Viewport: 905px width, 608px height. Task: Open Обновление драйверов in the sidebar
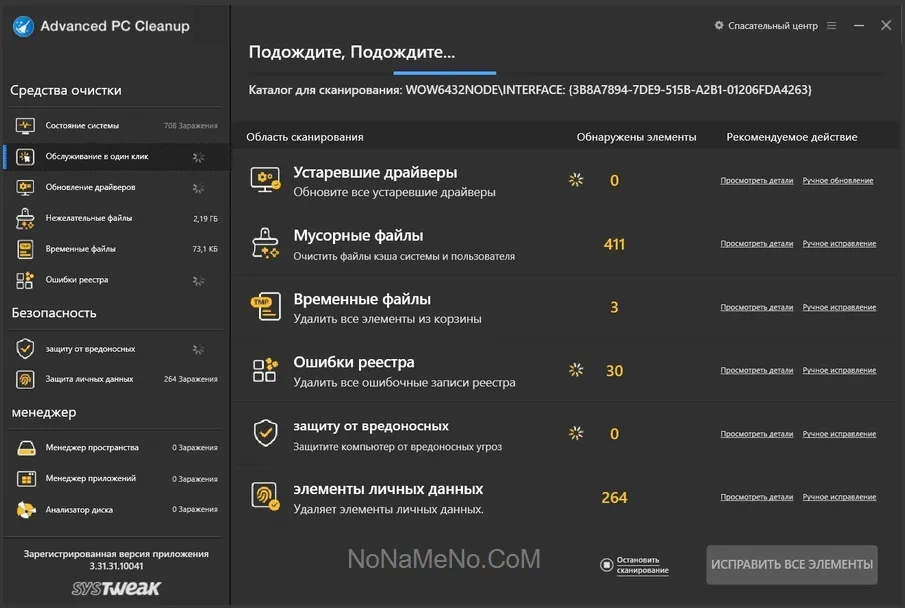point(90,187)
